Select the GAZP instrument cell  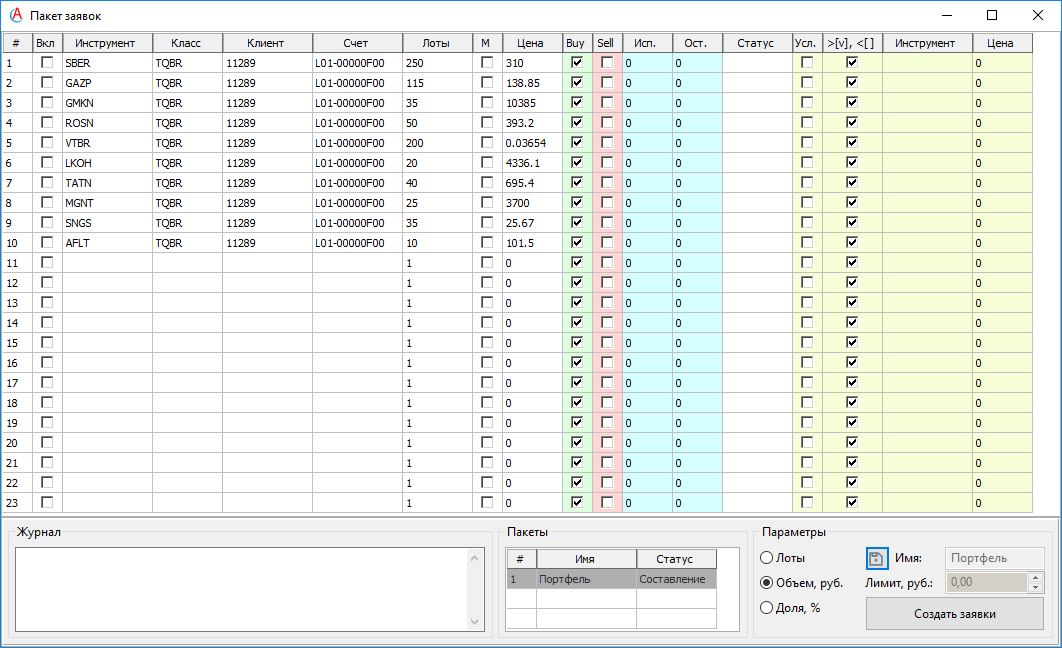107,83
